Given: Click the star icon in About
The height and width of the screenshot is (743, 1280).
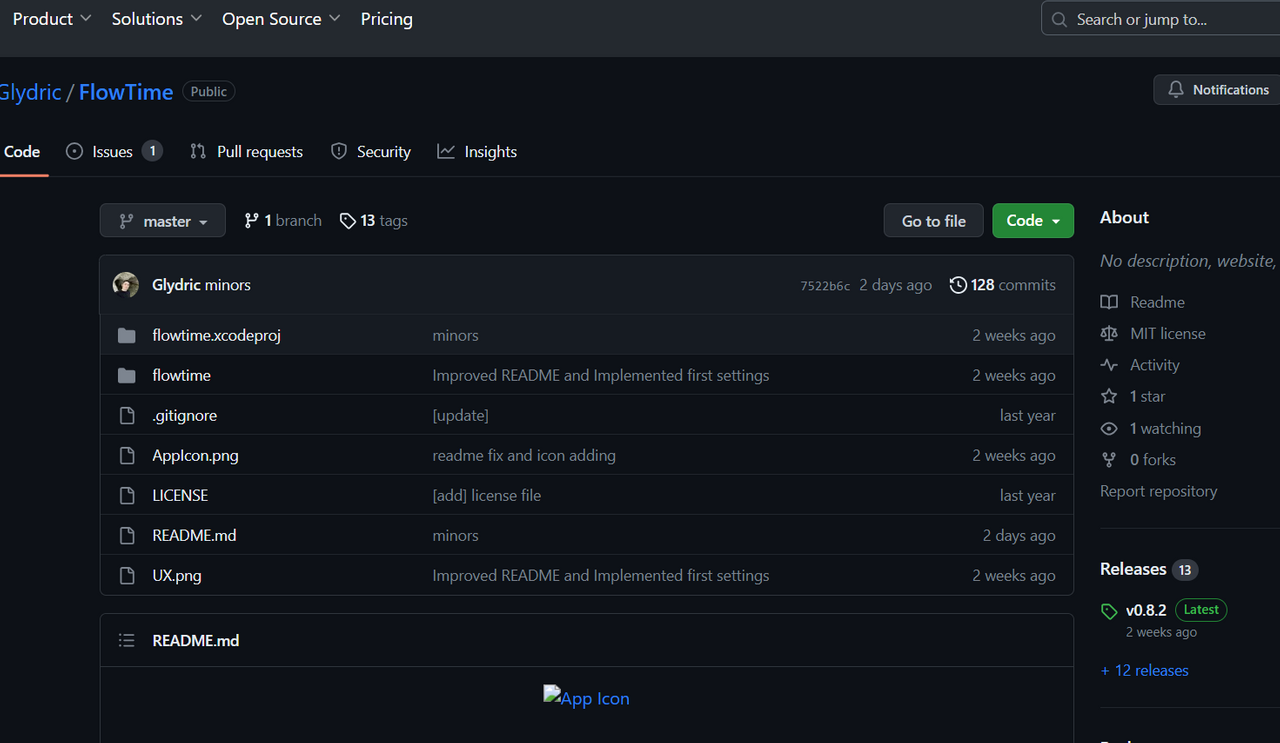Looking at the screenshot, I should pyautogui.click(x=1109, y=397).
